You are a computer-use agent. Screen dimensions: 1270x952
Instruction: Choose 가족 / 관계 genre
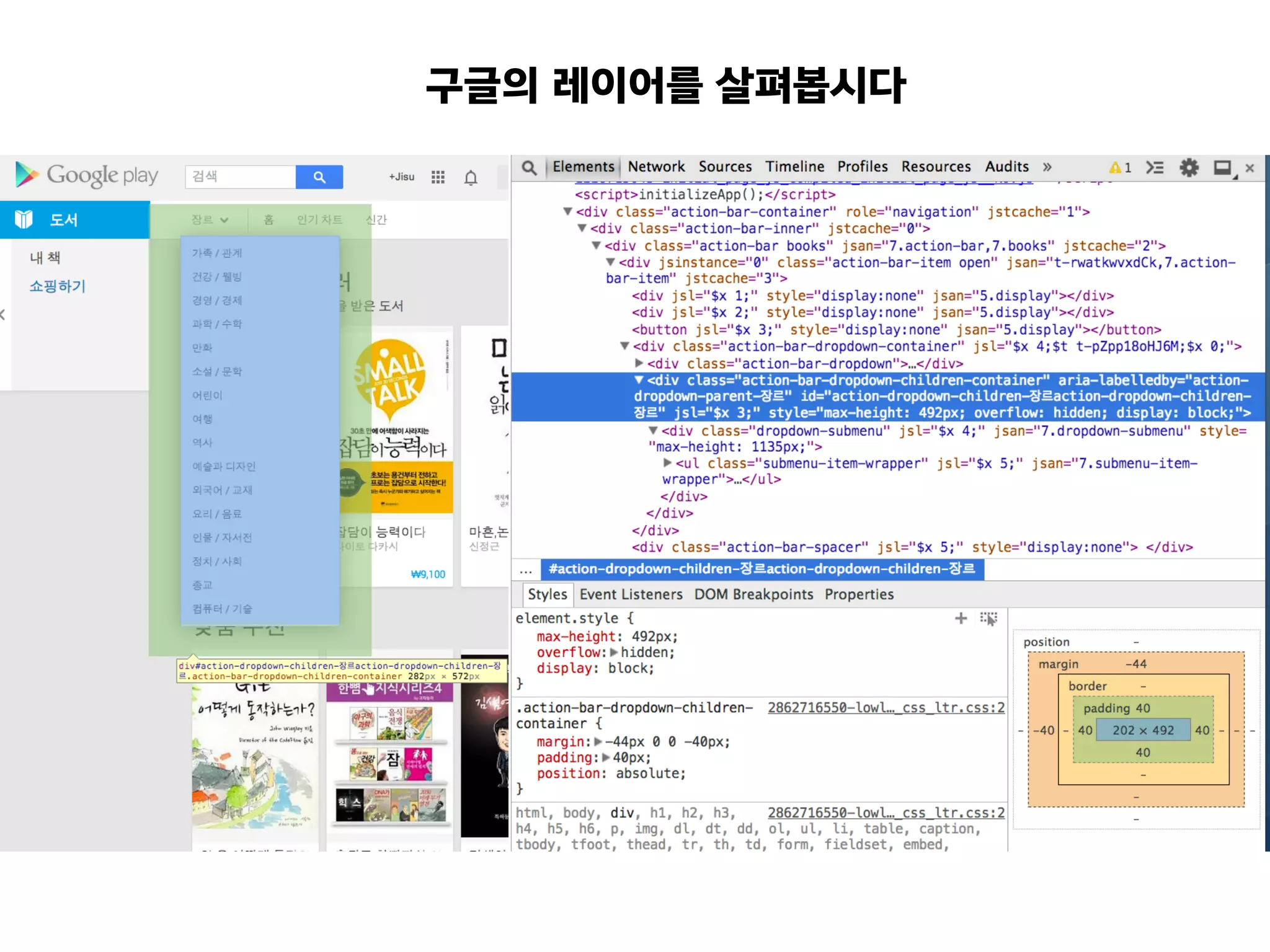click(217, 253)
